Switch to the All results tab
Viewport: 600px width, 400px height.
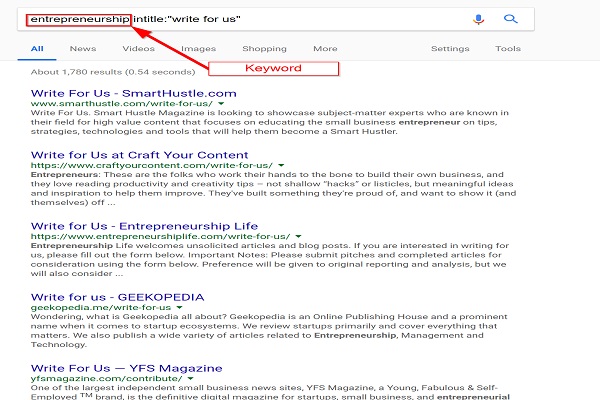37,49
